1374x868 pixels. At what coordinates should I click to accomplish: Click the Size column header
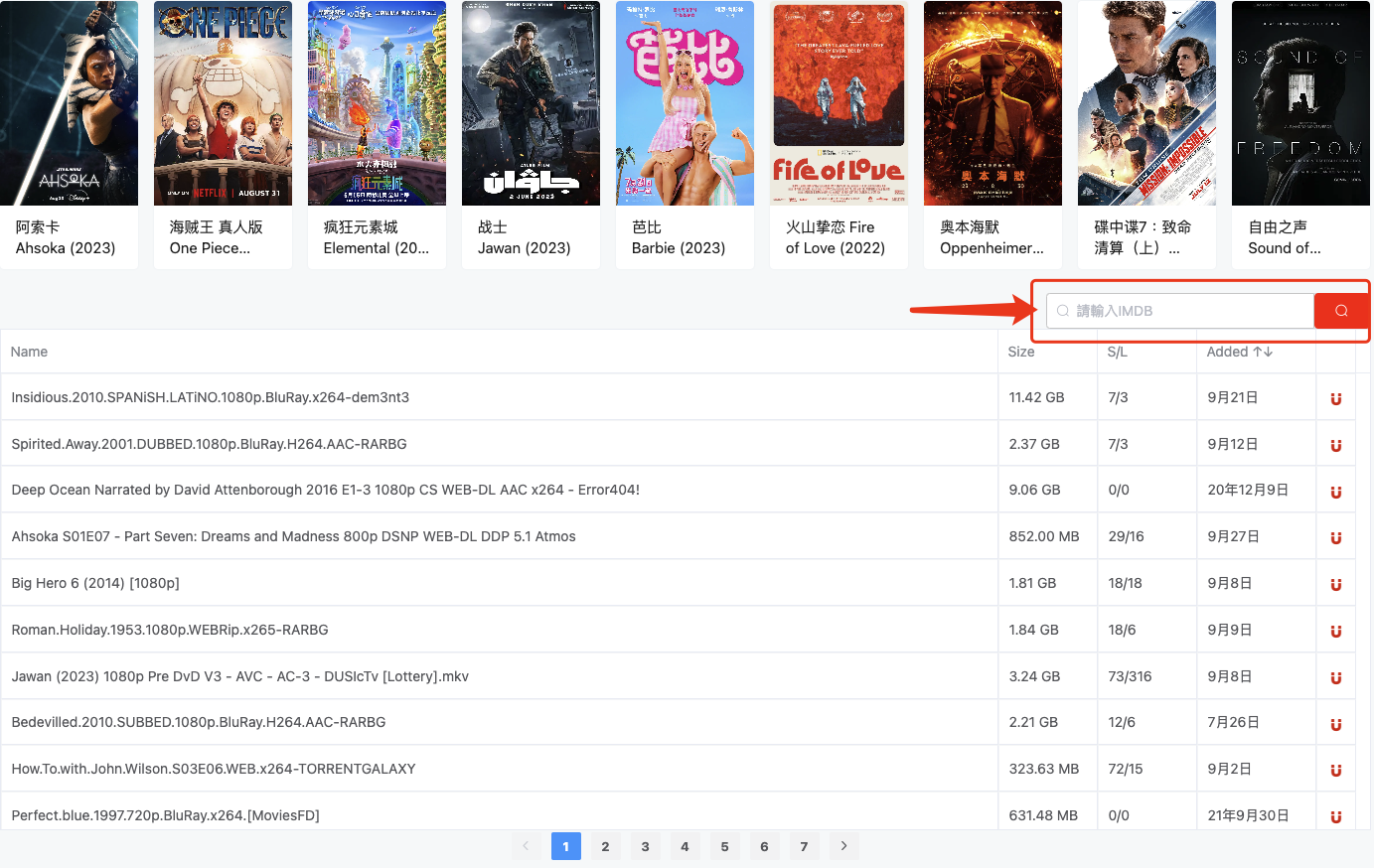click(1020, 352)
